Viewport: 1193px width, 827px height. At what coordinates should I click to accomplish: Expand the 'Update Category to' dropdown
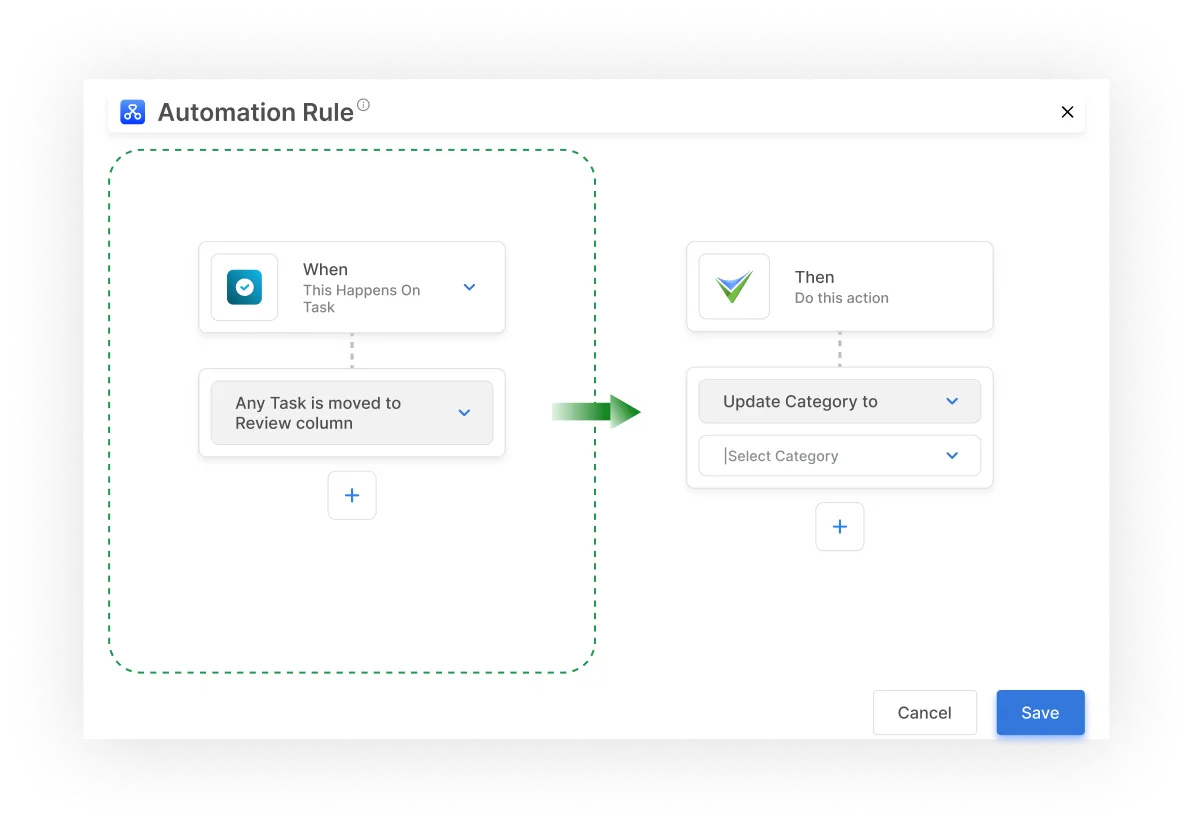pyautogui.click(x=950, y=401)
